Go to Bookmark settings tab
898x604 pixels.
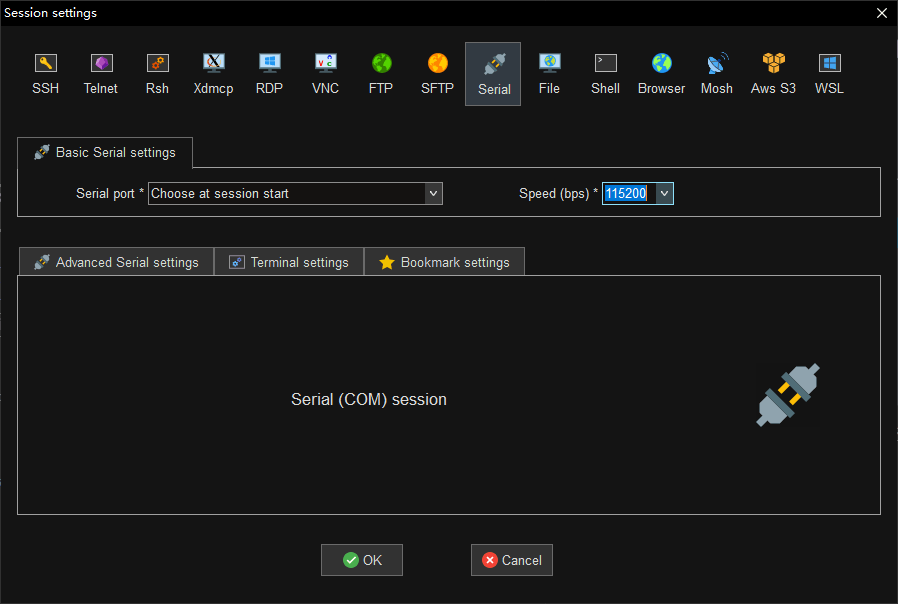click(x=444, y=262)
